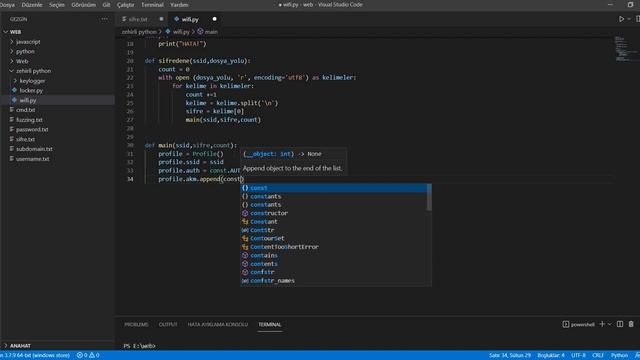Switch to OUTPUT panel tab

168,324
